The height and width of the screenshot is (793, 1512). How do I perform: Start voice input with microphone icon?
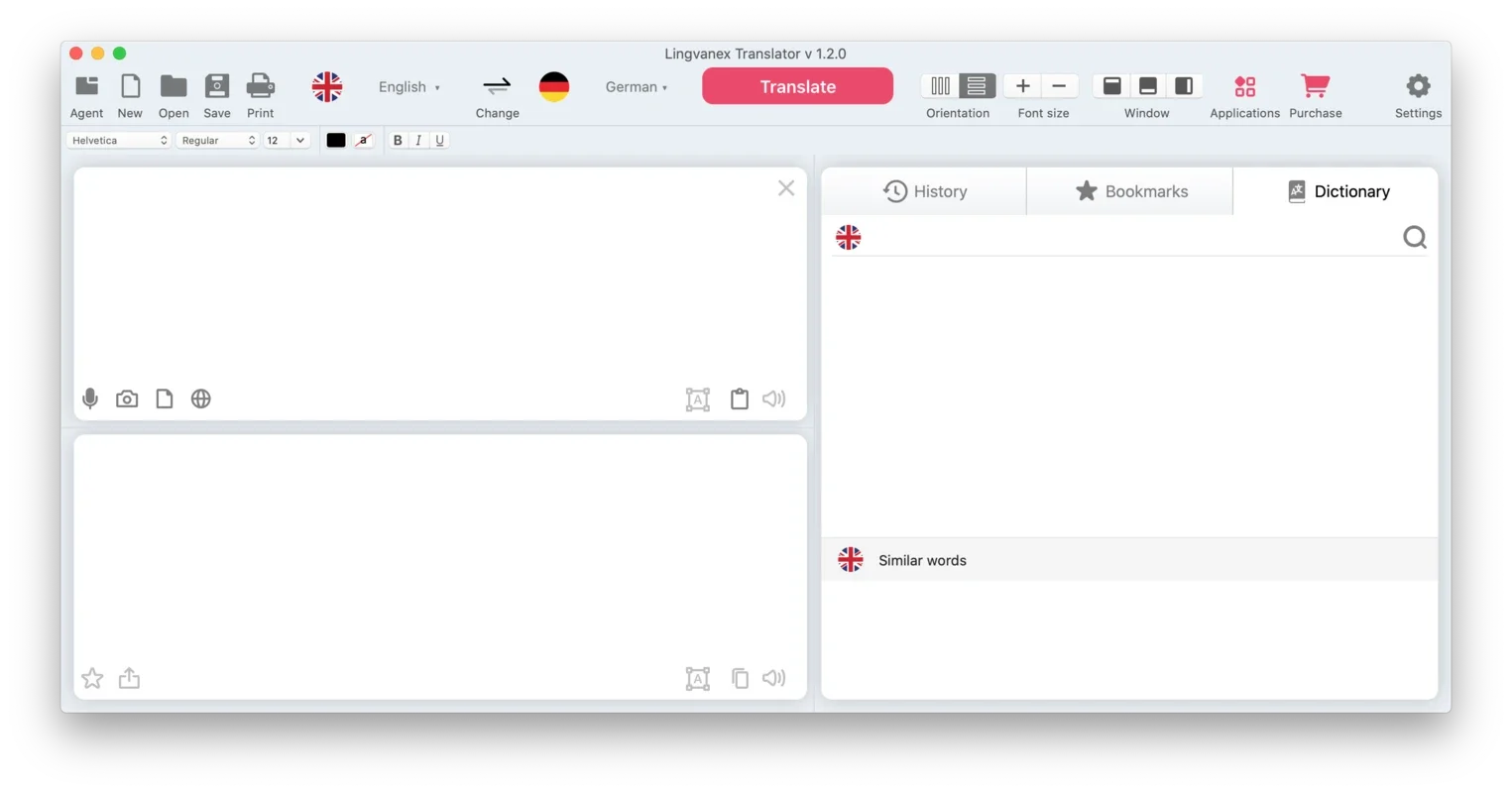[x=90, y=398]
